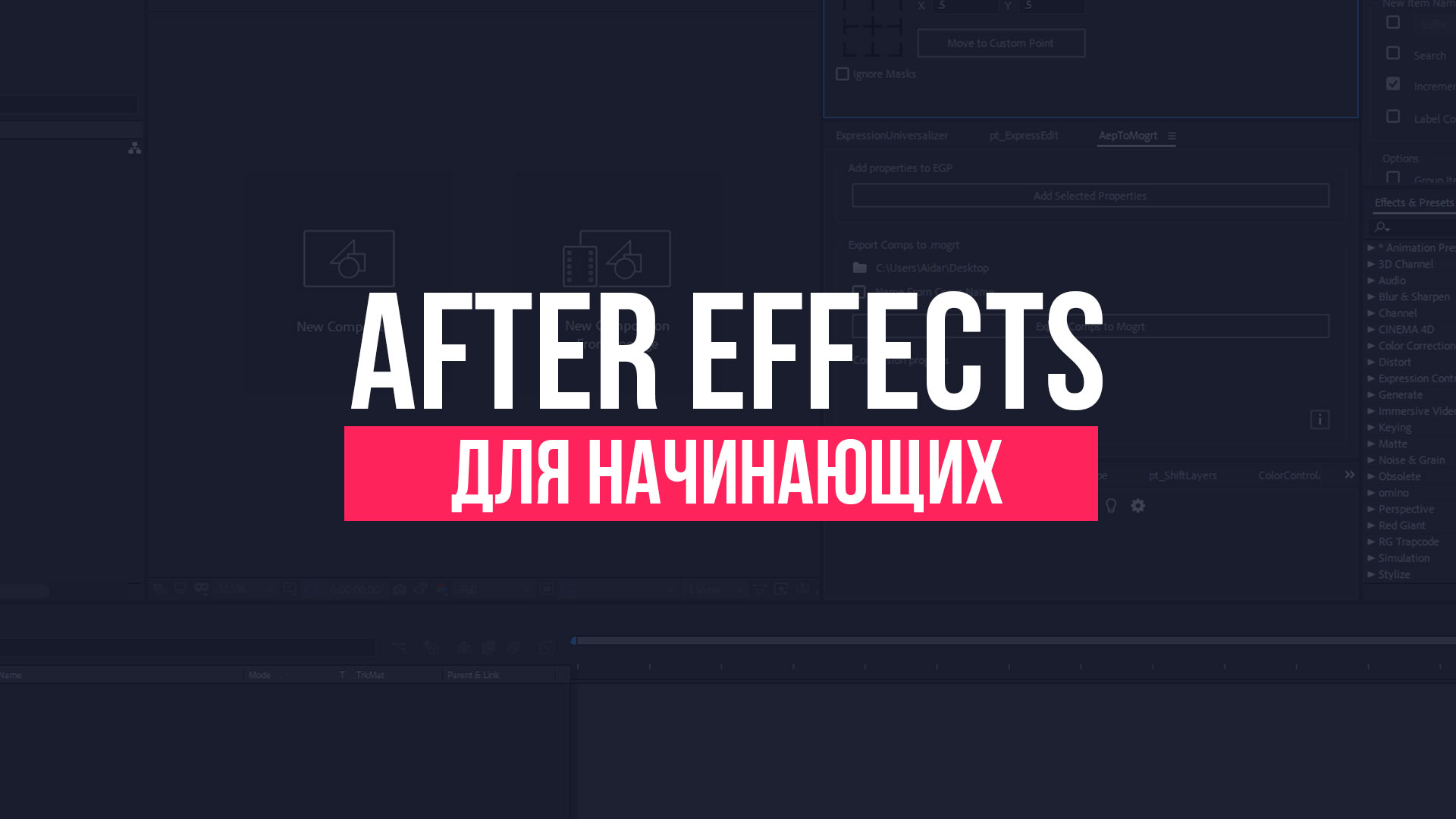
Task: Click the desktop path folder icon
Action: coord(859,267)
